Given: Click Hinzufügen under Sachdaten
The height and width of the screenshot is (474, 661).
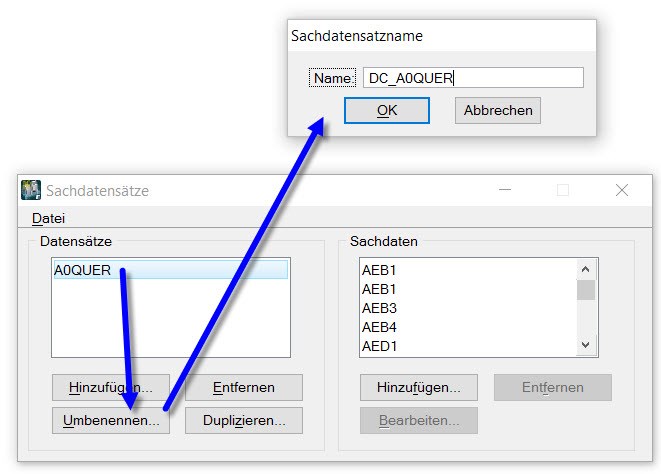Looking at the screenshot, I should coord(419,387).
